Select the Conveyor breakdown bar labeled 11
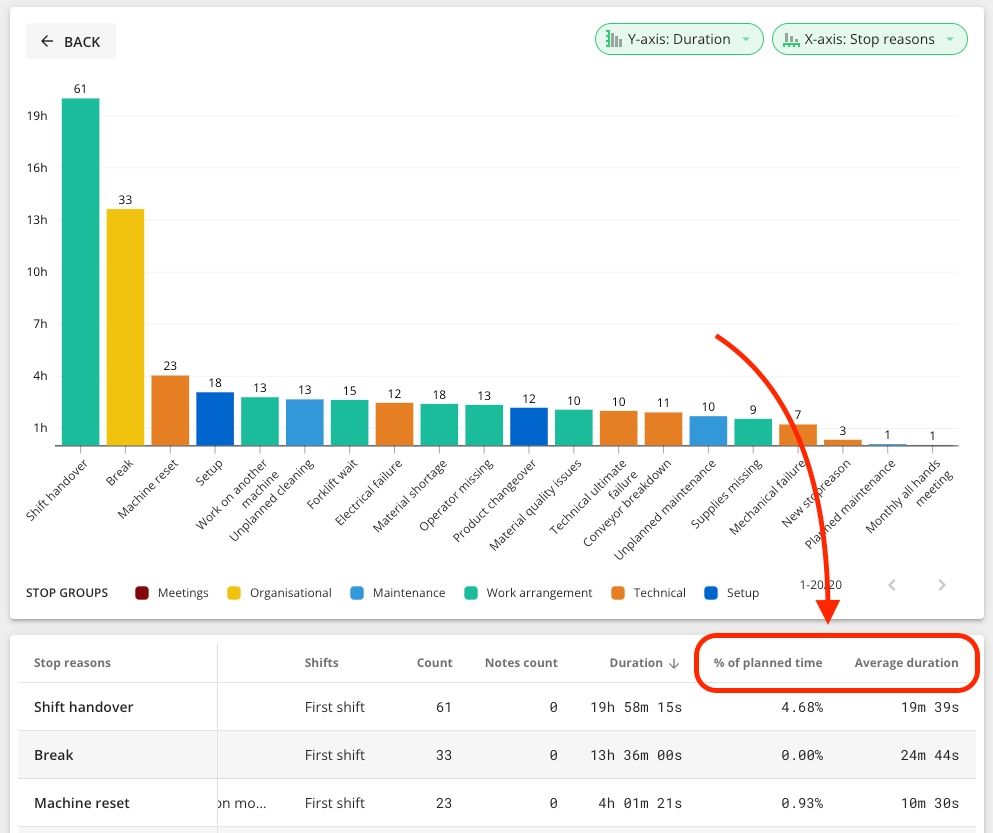The width and height of the screenshot is (993, 833). pyautogui.click(x=664, y=429)
